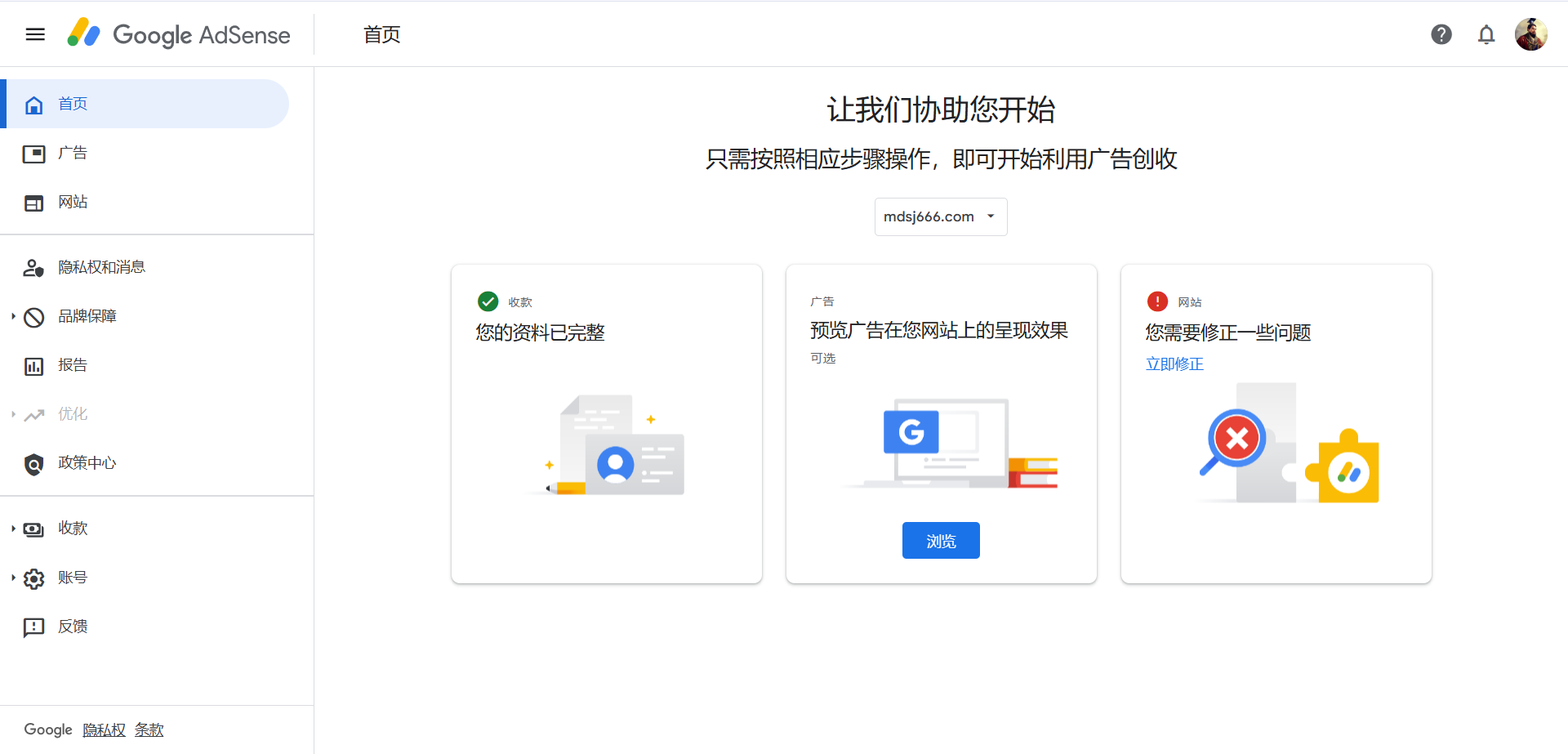The image size is (1568, 754).
Task: Click the 广告 ads sidebar icon
Action: pos(33,154)
